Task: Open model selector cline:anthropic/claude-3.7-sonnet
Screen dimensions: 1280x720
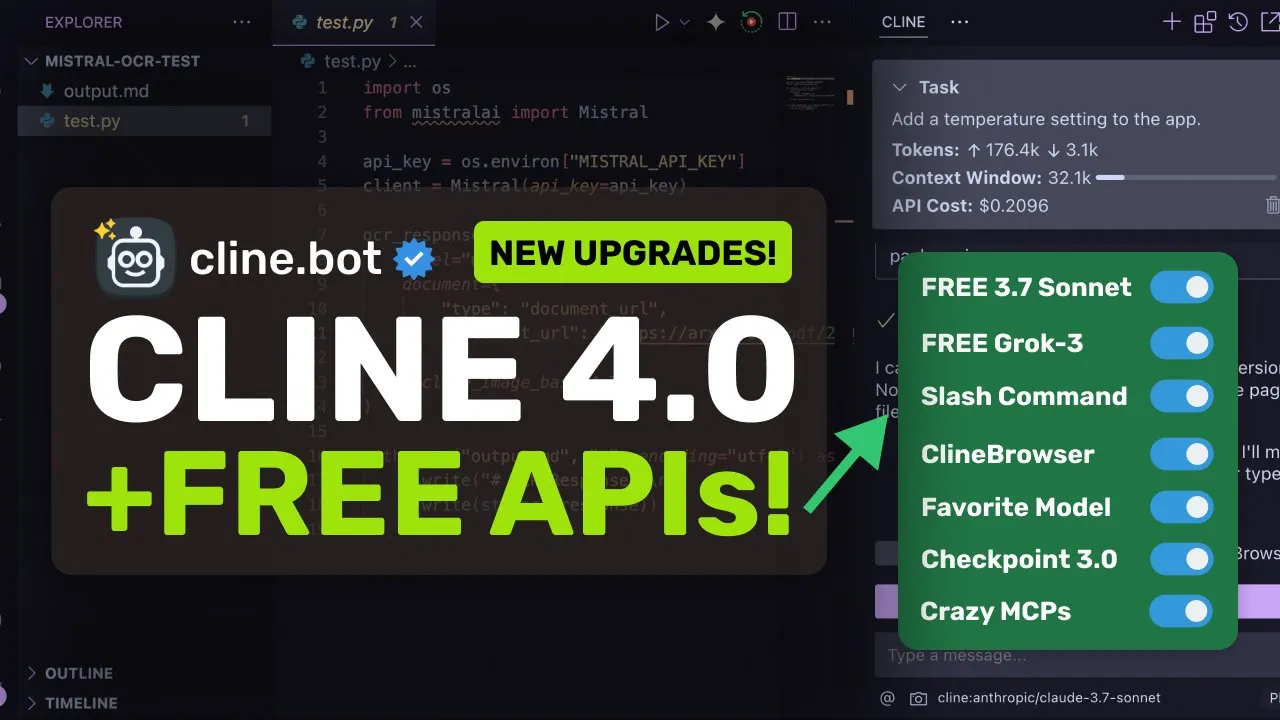Action: point(1049,698)
